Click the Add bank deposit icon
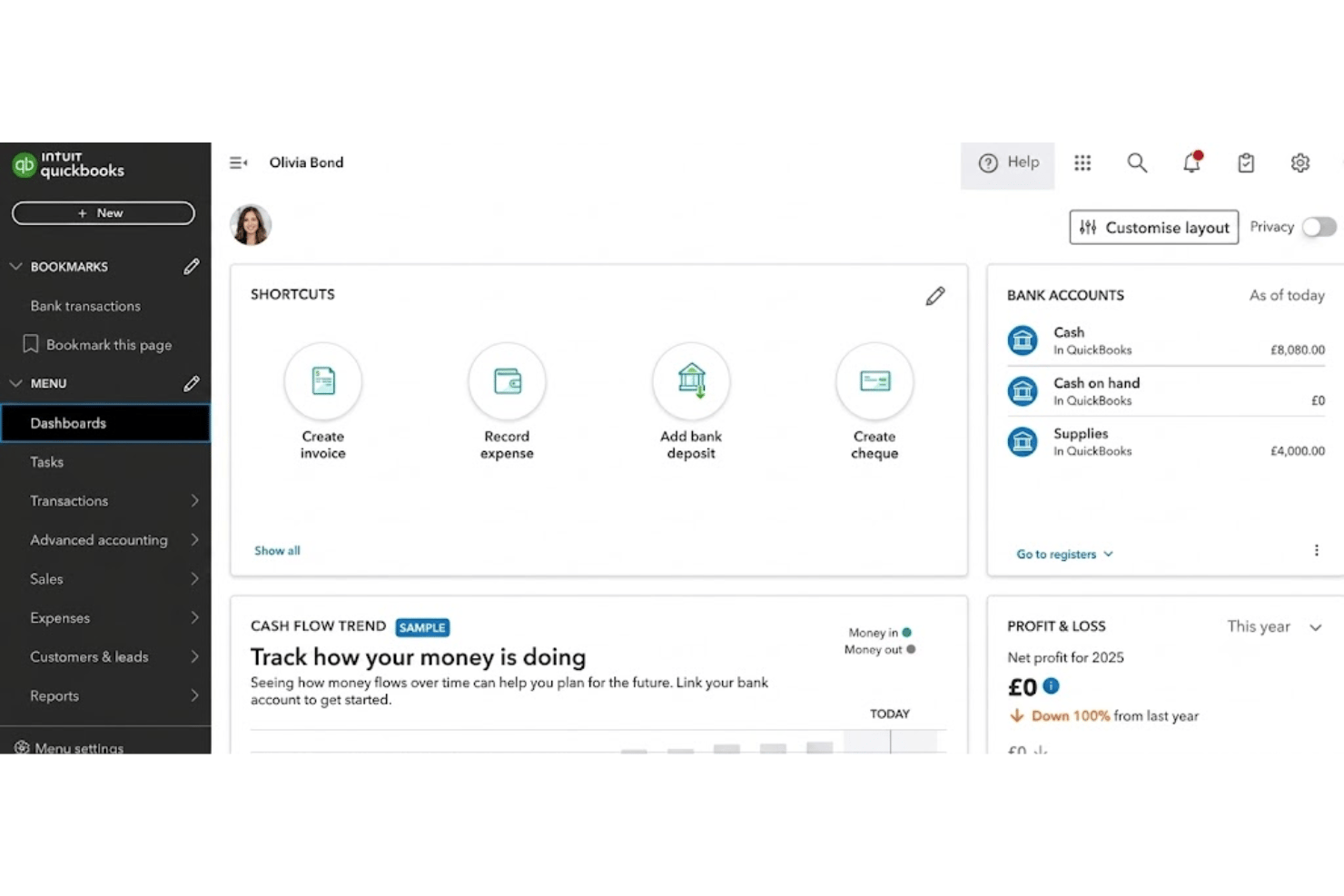This screenshot has height=896, width=1344. [x=691, y=380]
